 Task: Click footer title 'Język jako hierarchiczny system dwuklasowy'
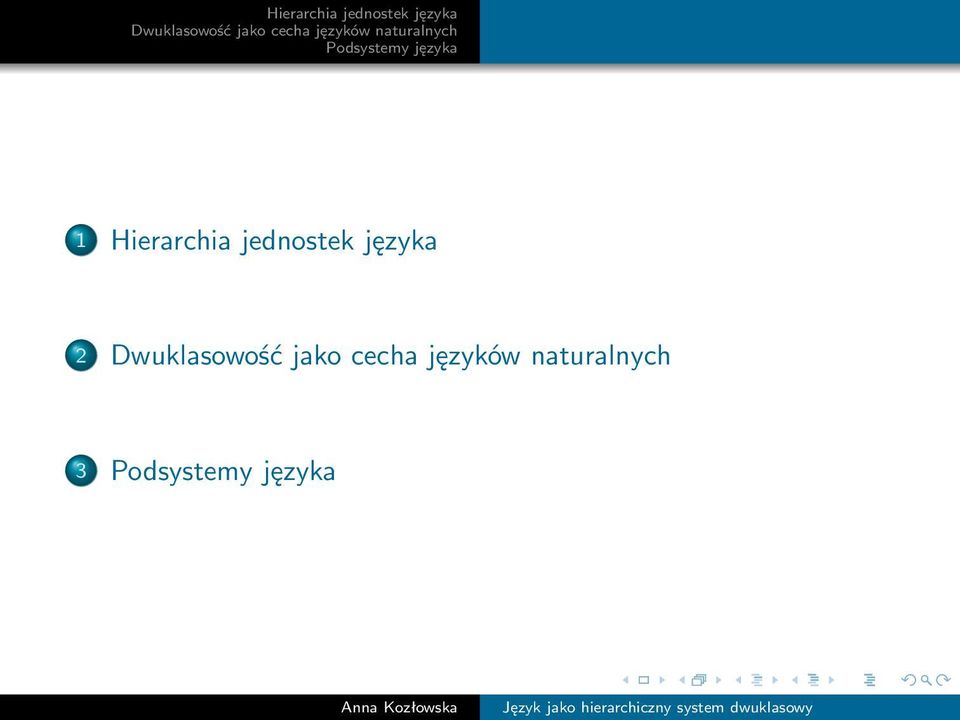(x=658, y=708)
